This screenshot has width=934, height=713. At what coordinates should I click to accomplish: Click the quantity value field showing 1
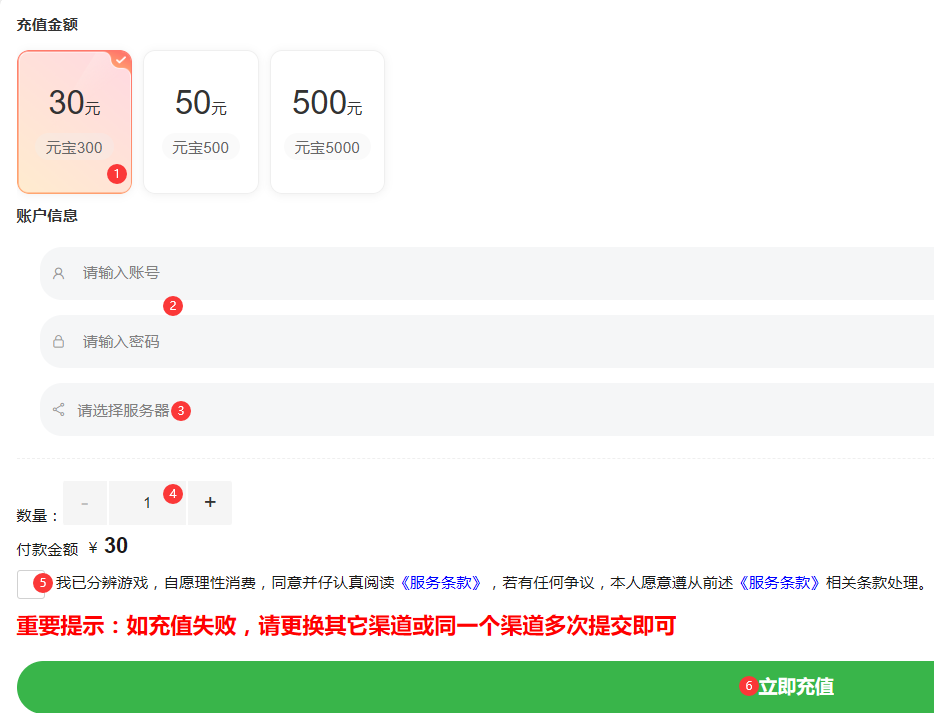pyautogui.click(x=147, y=503)
